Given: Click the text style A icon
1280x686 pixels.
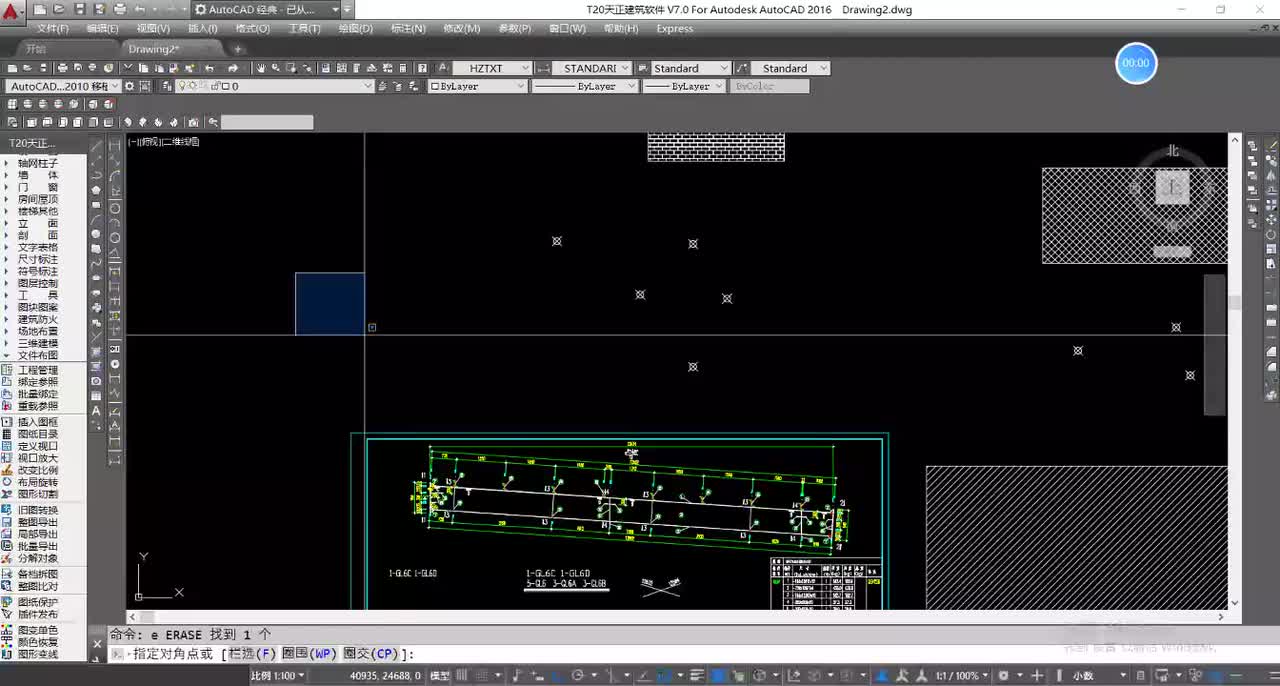Looking at the screenshot, I should coord(444,68).
